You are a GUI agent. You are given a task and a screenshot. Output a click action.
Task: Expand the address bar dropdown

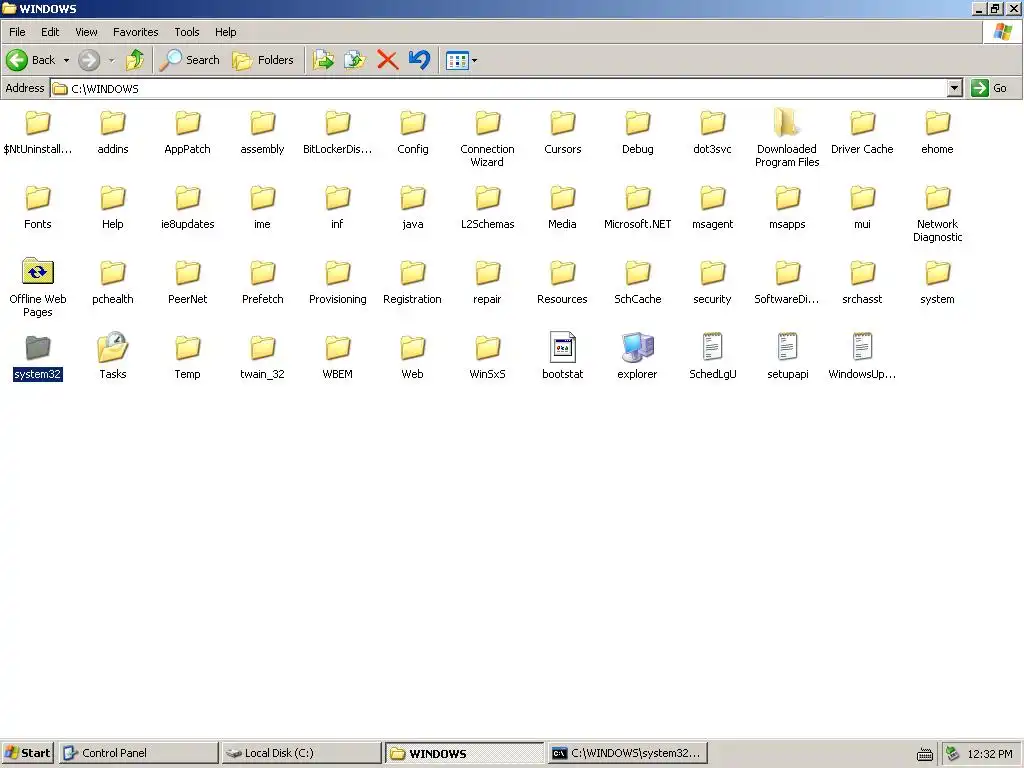[x=955, y=88]
